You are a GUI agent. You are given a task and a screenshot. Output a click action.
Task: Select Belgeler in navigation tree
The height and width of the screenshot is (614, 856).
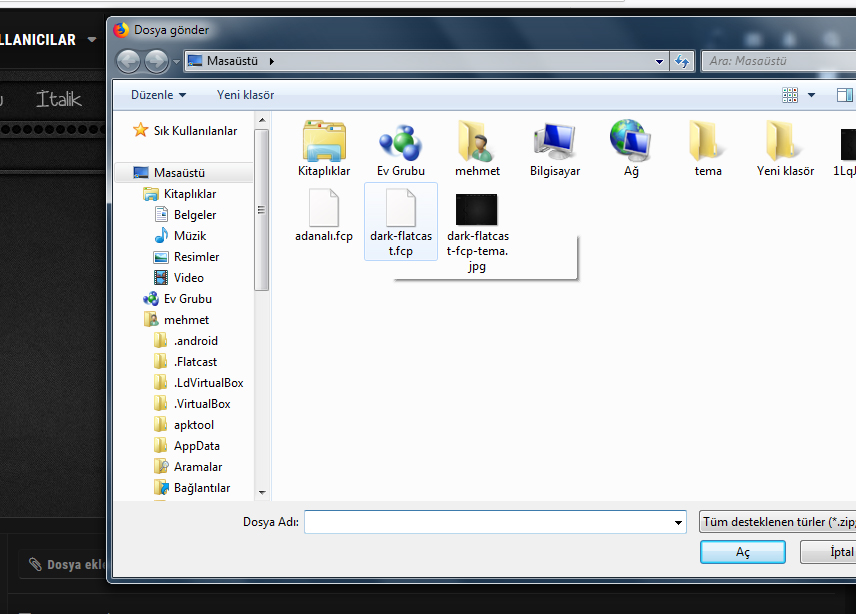[194, 215]
